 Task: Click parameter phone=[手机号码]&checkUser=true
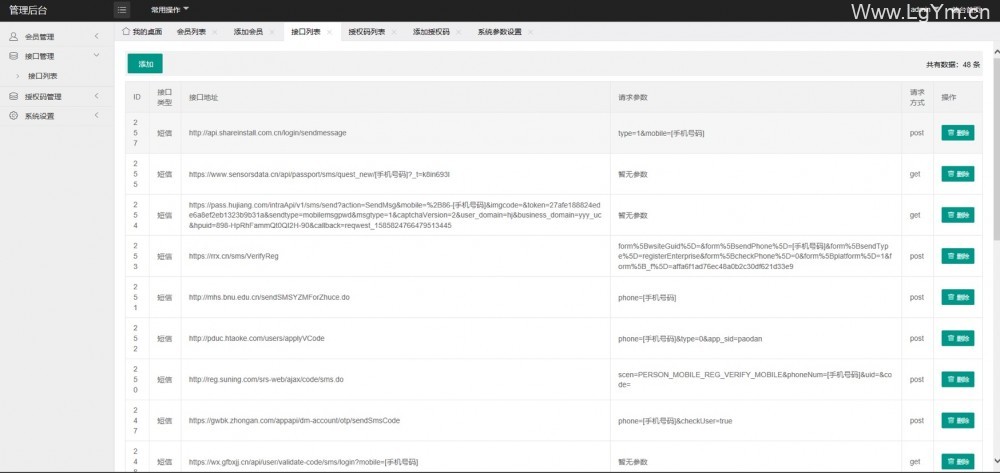(675, 421)
